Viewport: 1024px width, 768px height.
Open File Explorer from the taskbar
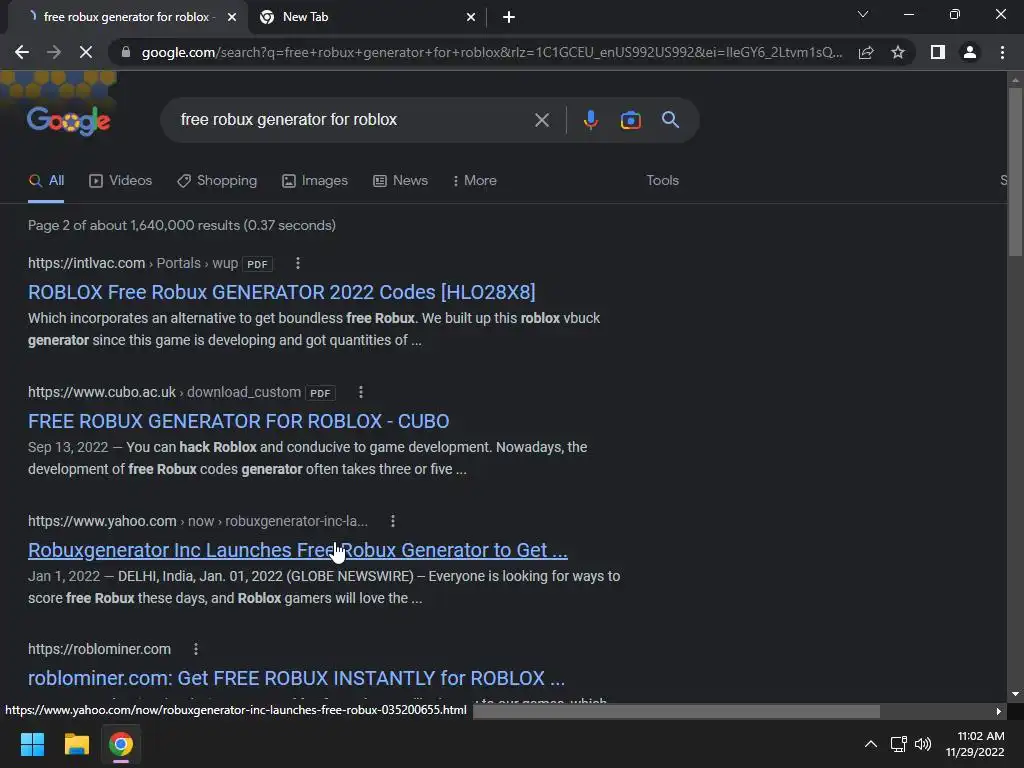click(76, 744)
